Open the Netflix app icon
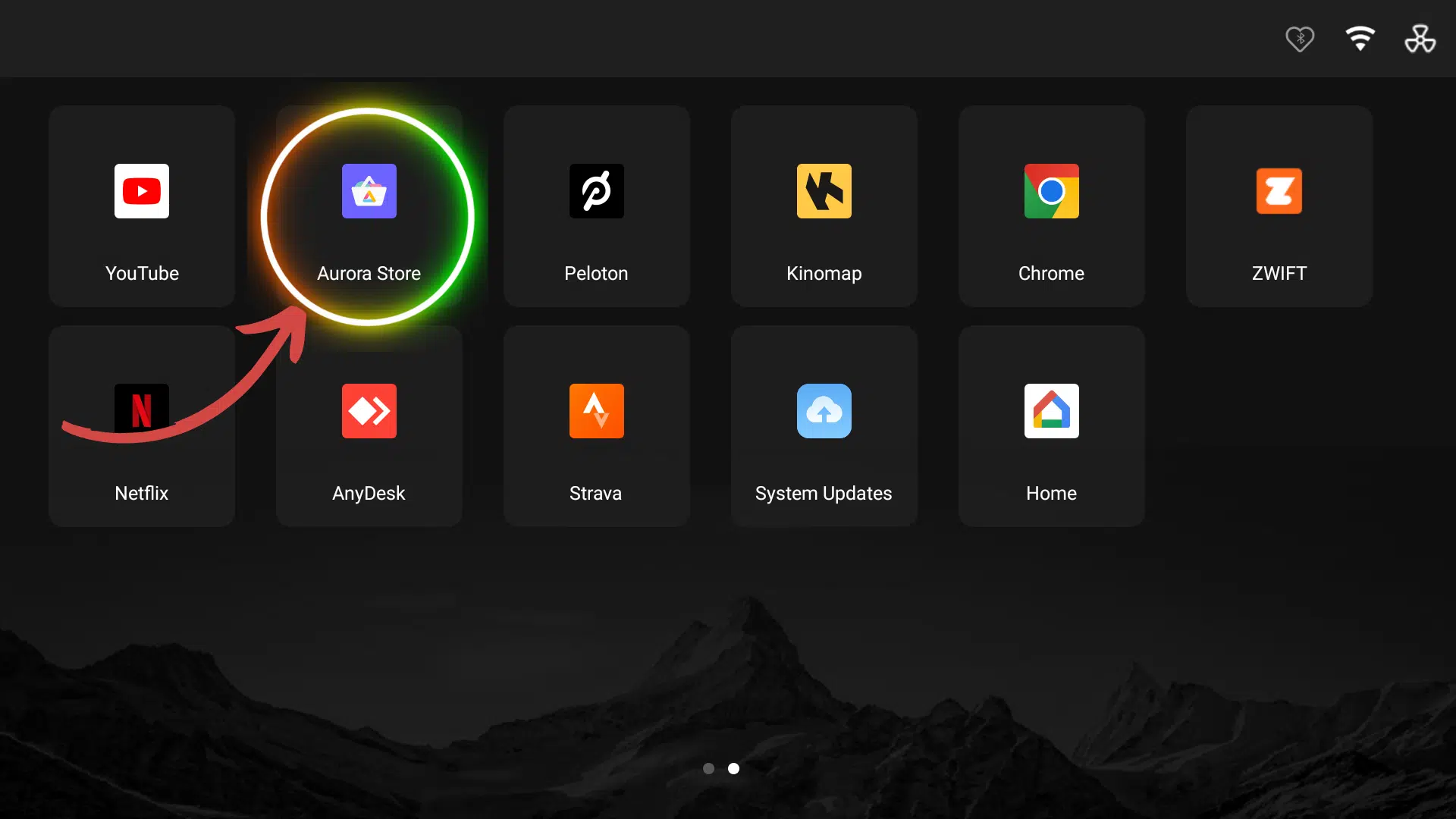The width and height of the screenshot is (1456, 819). point(142,411)
